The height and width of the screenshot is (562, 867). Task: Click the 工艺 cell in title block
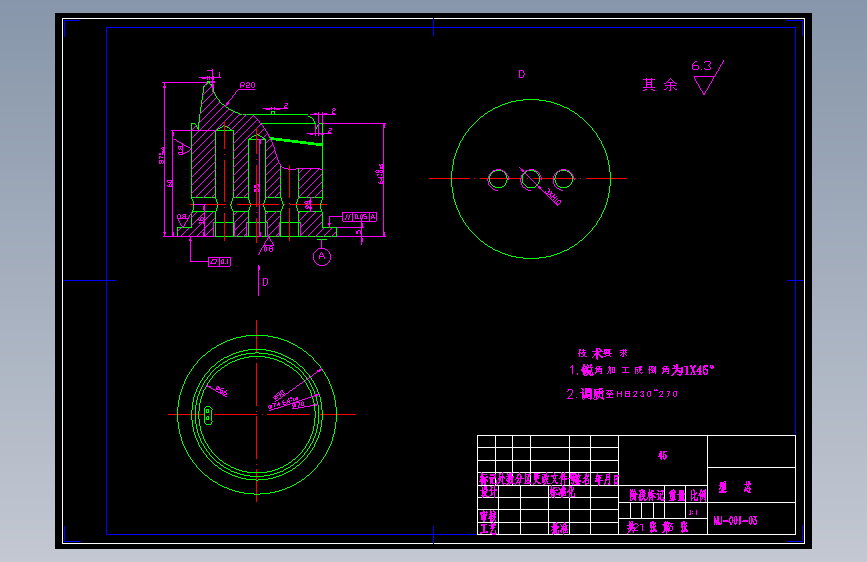[488, 529]
